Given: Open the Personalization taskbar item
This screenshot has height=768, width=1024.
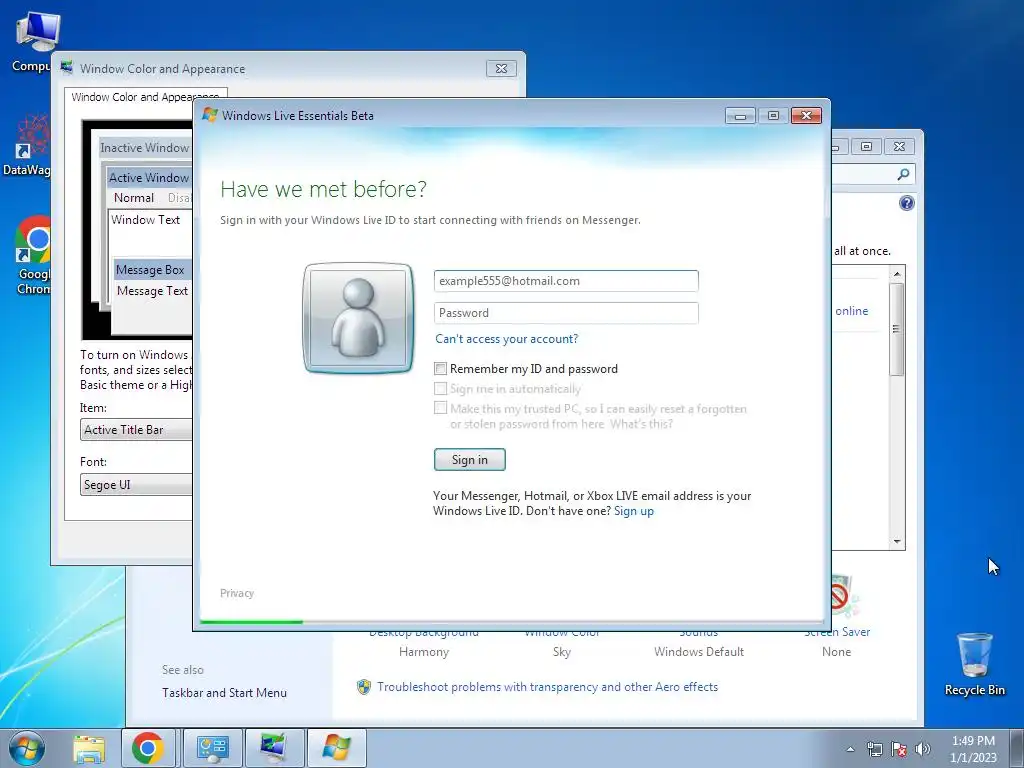Looking at the screenshot, I should (274, 748).
